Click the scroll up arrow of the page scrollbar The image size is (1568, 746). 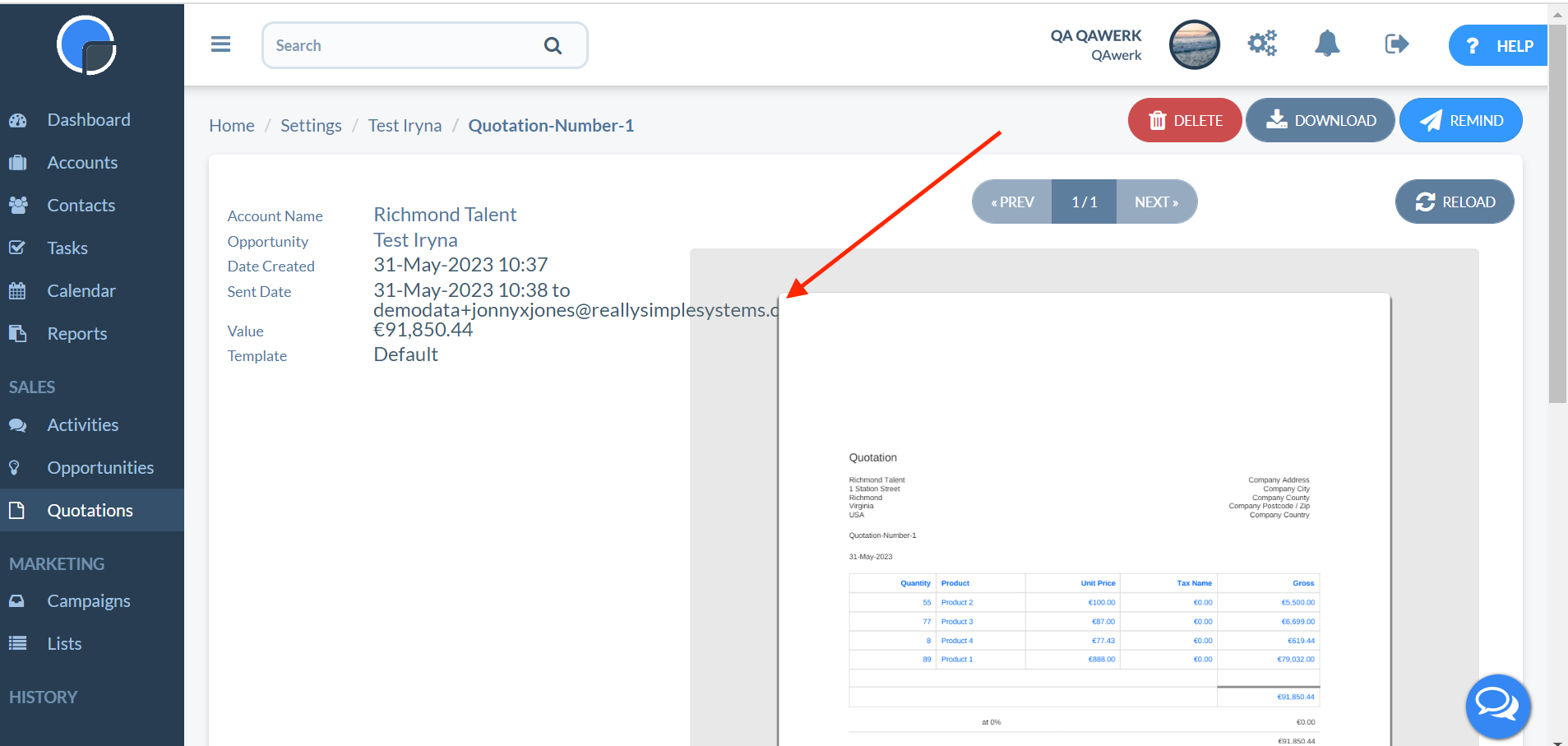click(x=1557, y=14)
